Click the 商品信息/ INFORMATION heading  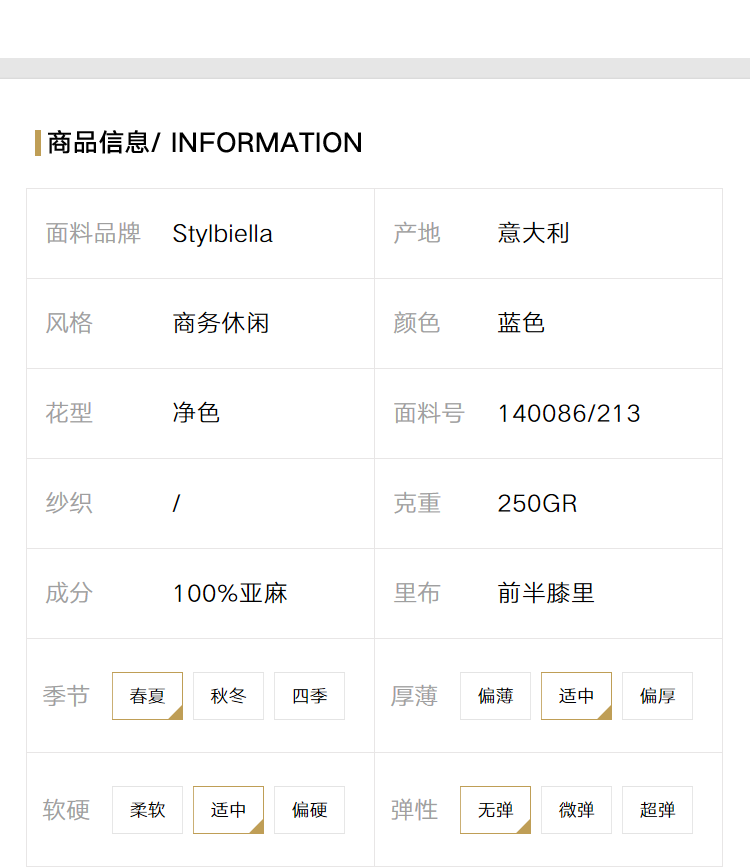204,143
